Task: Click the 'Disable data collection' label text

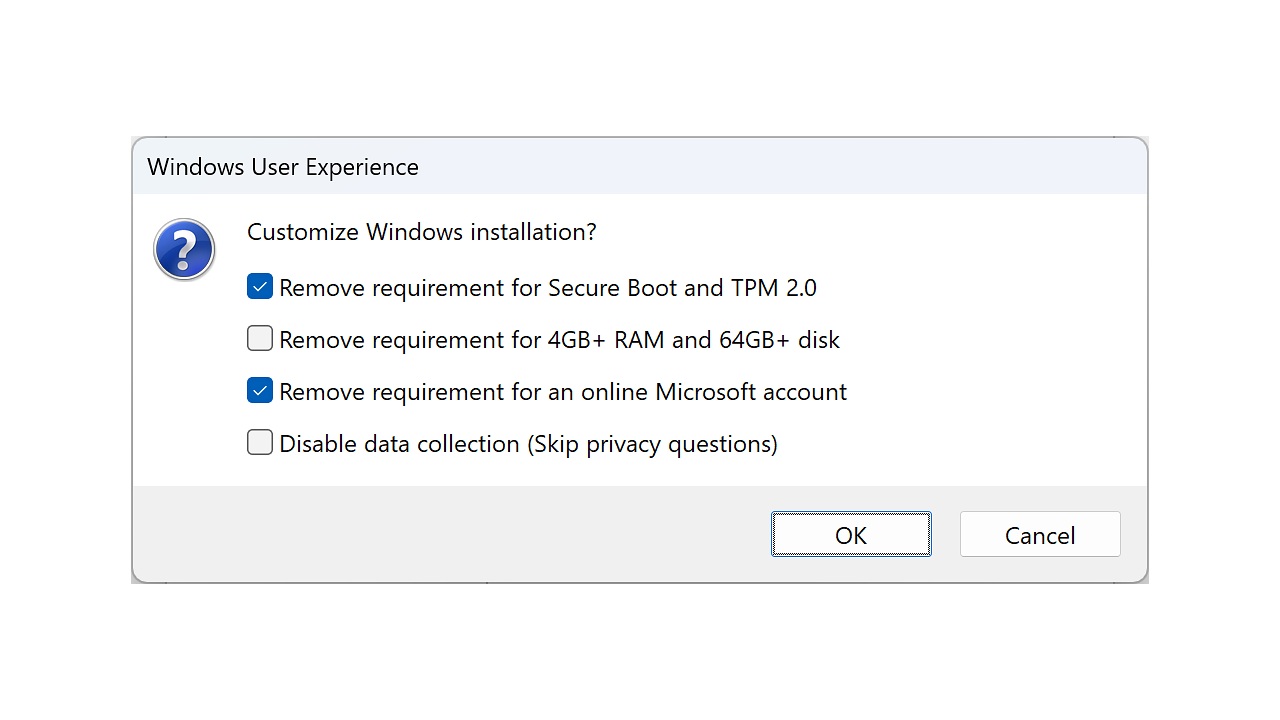Action: [399, 444]
